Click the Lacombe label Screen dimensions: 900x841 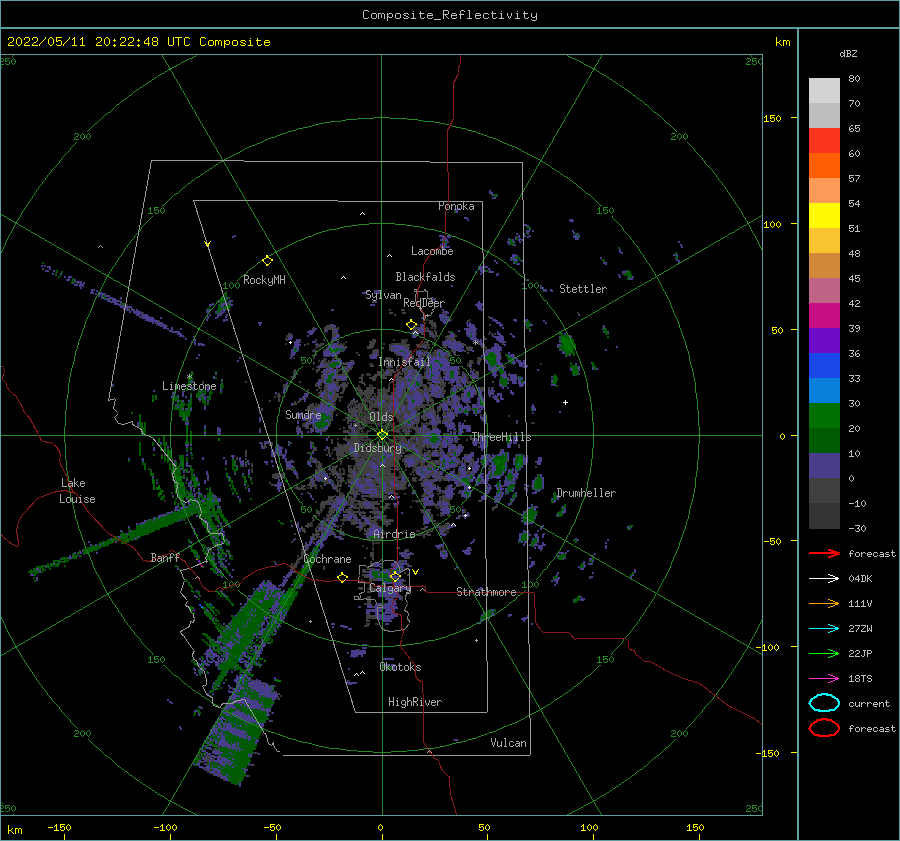pyautogui.click(x=432, y=251)
